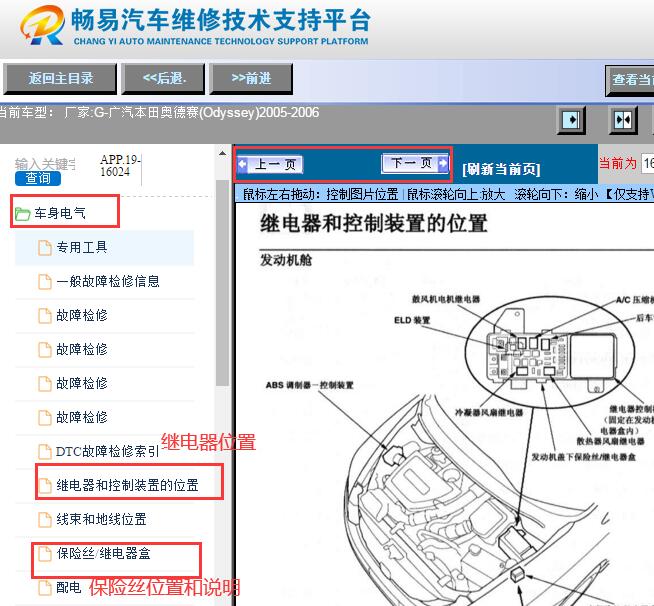
Task: Go to previous page with 上一页
Action: pos(270,164)
